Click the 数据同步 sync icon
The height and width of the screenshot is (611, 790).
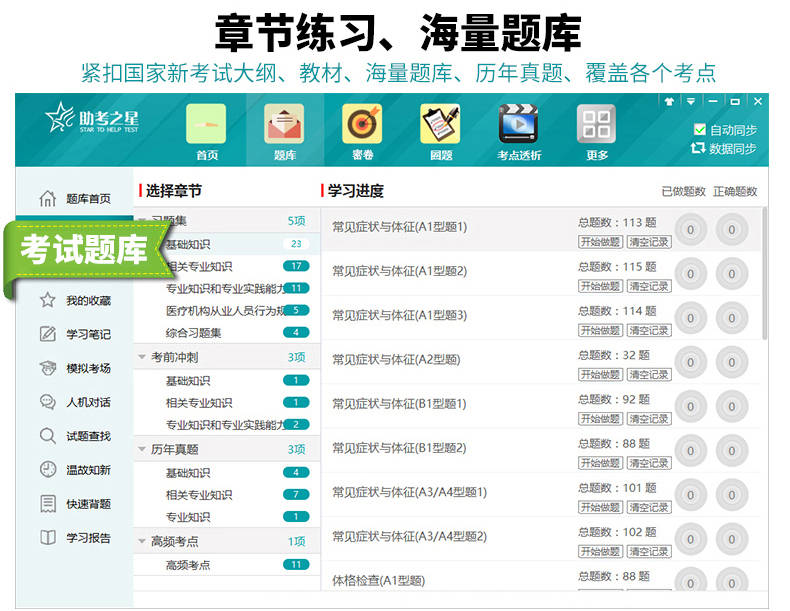(699, 148)
